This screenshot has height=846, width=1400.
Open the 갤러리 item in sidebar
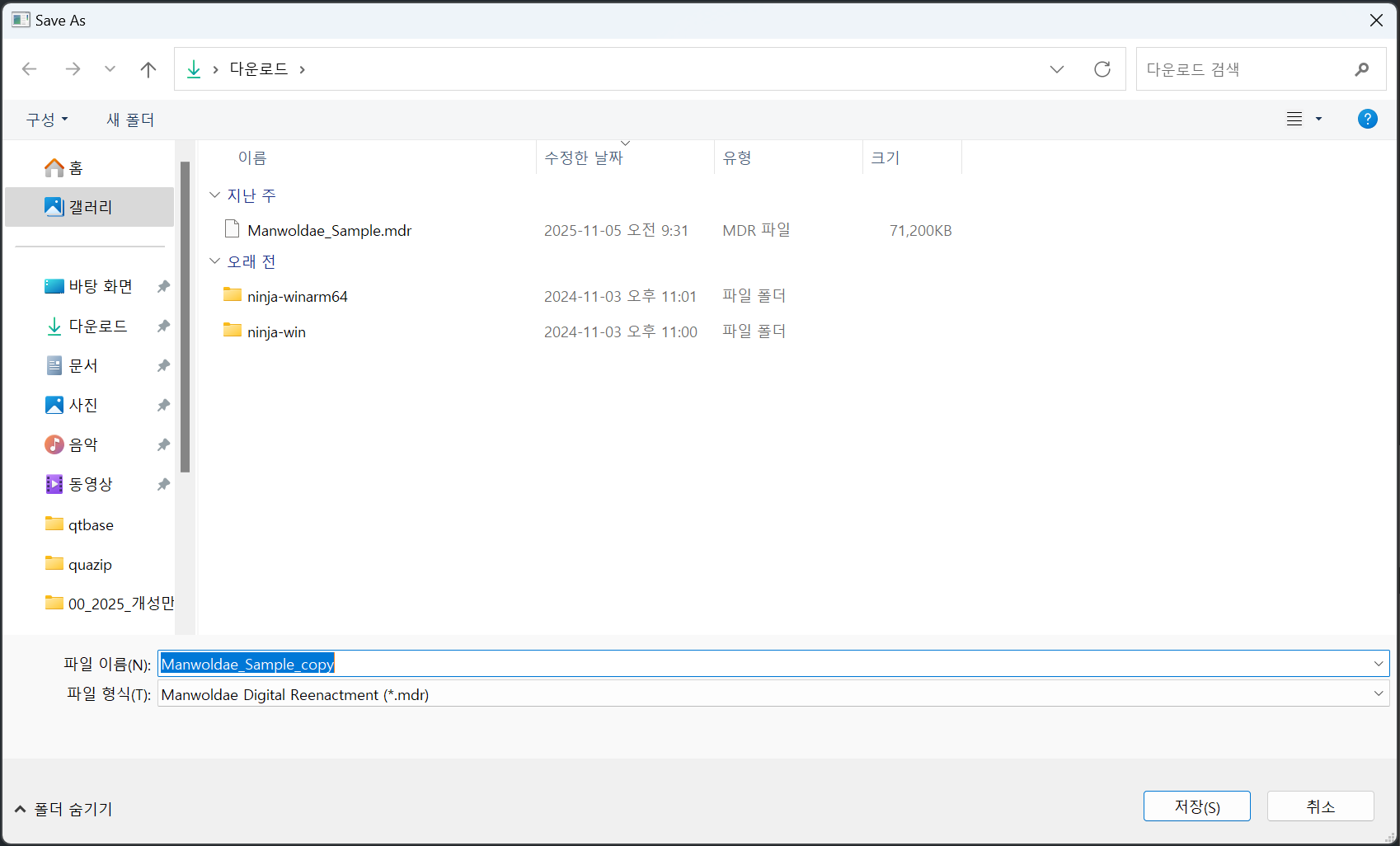[x=90, y=207]
